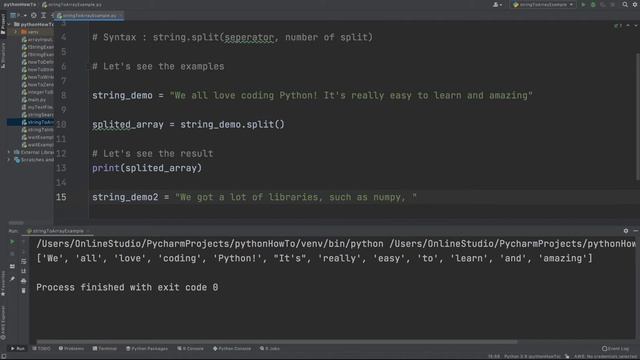Open the Python Console tool window
The height and width of the screenshot is (360, 640).
pyautogui.click(x=232, y=349)
